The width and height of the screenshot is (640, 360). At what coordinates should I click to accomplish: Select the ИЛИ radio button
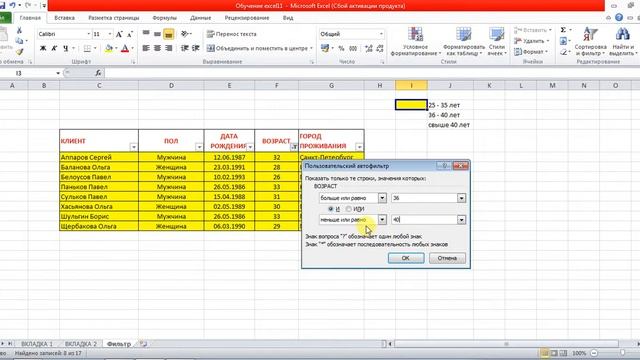tap(349, 209)
